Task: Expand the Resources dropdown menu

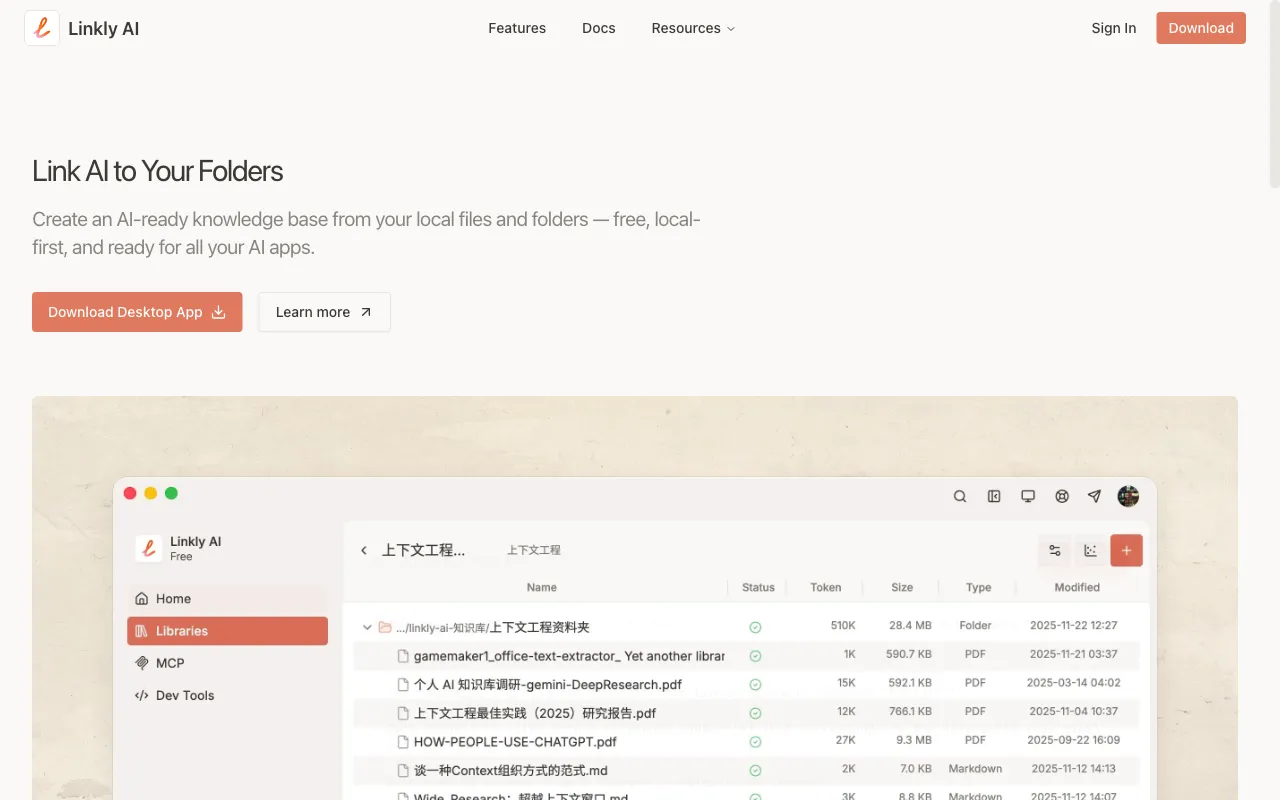Action: (693, 28)
